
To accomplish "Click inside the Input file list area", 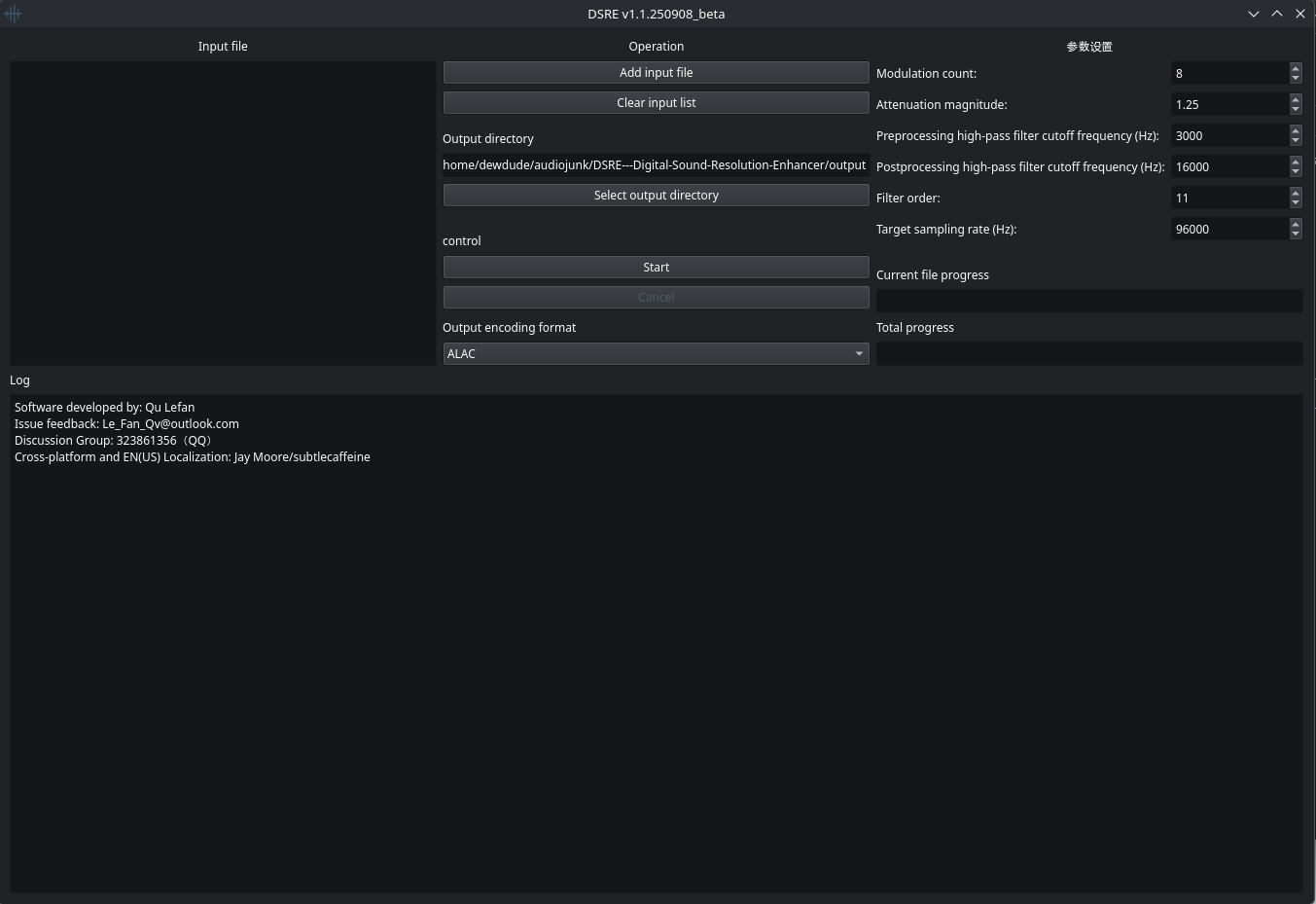I will click(x=223, y=212).
